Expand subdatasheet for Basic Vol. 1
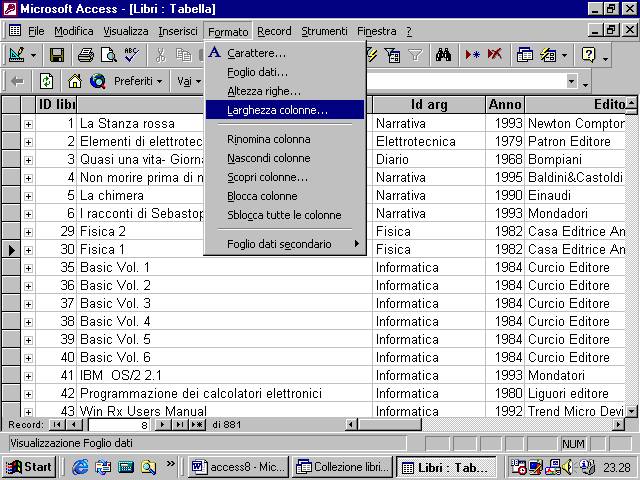The width and height of the screenshot is (640, 480). 28,268
